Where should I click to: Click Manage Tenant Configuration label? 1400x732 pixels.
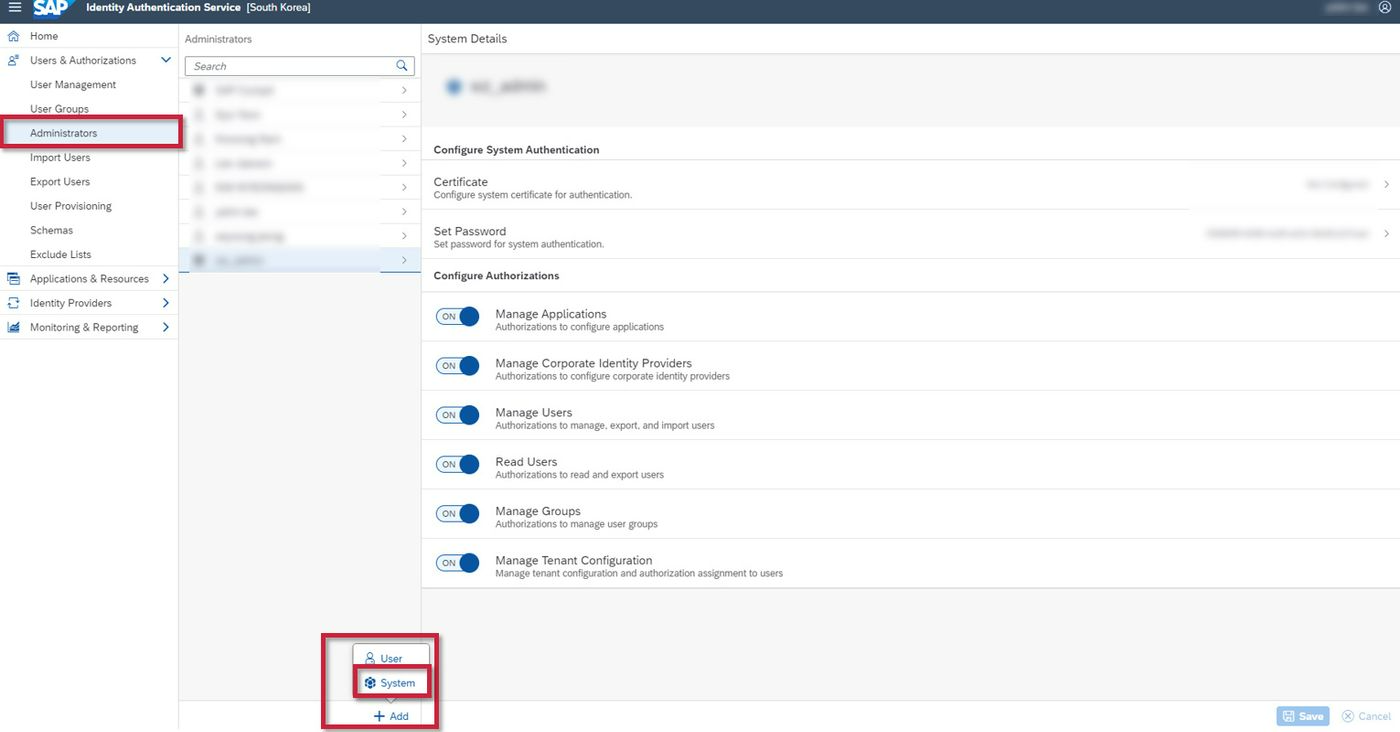574,561
